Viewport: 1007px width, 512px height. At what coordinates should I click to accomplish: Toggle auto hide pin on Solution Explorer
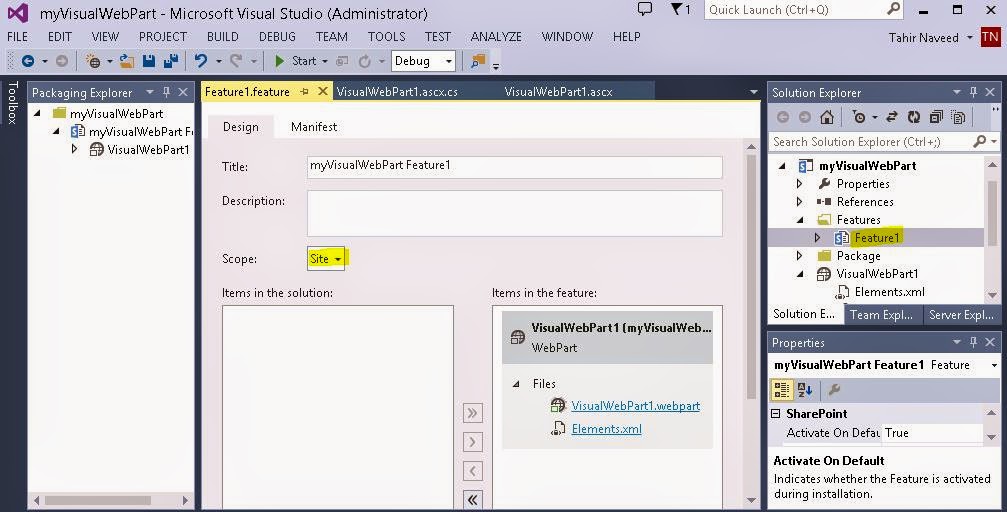tap(974, 93)
